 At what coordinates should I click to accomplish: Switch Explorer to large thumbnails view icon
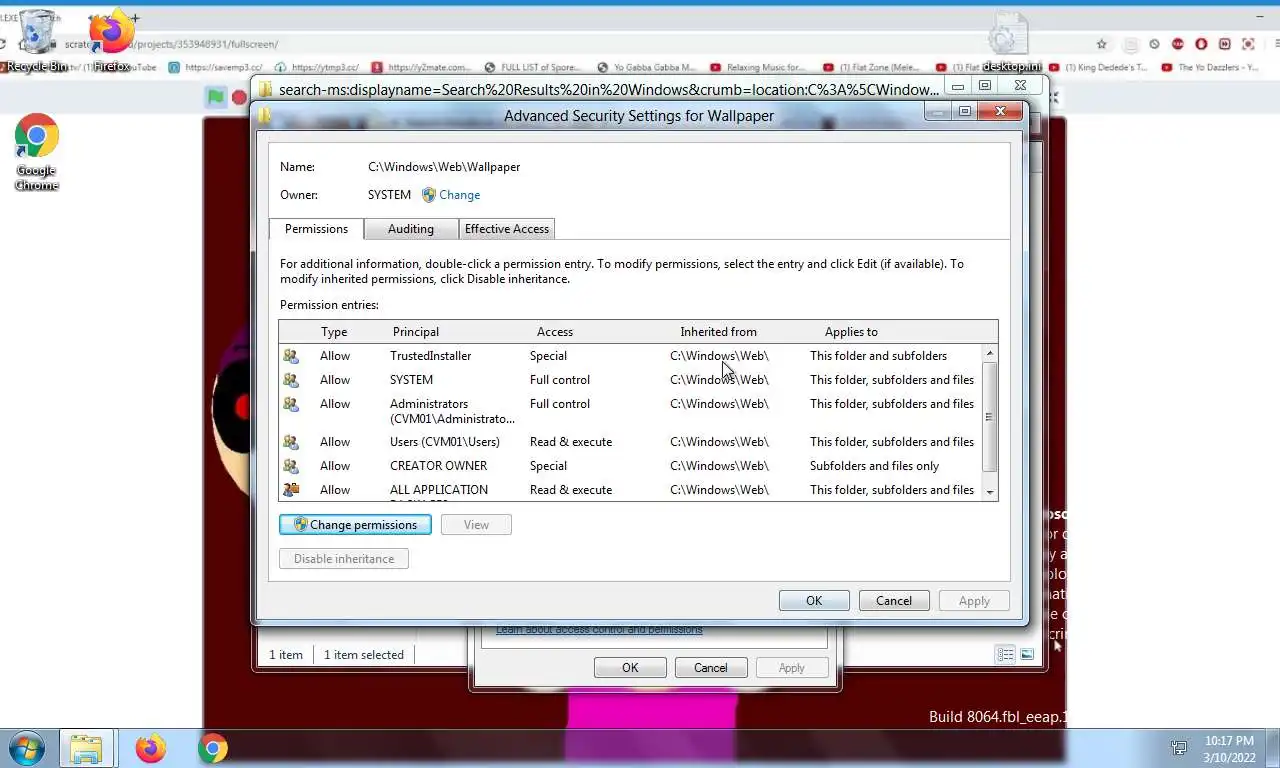1027,654
